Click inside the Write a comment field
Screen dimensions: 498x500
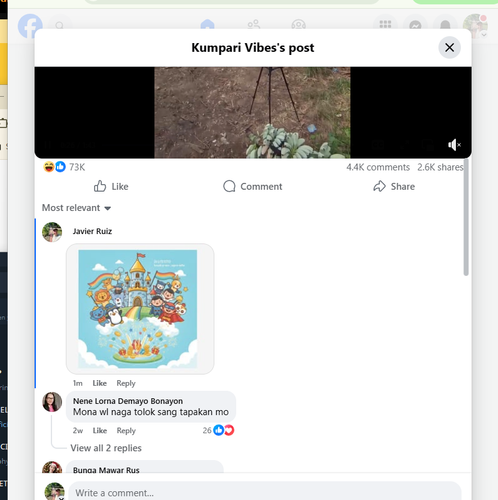tap(265, 492)
